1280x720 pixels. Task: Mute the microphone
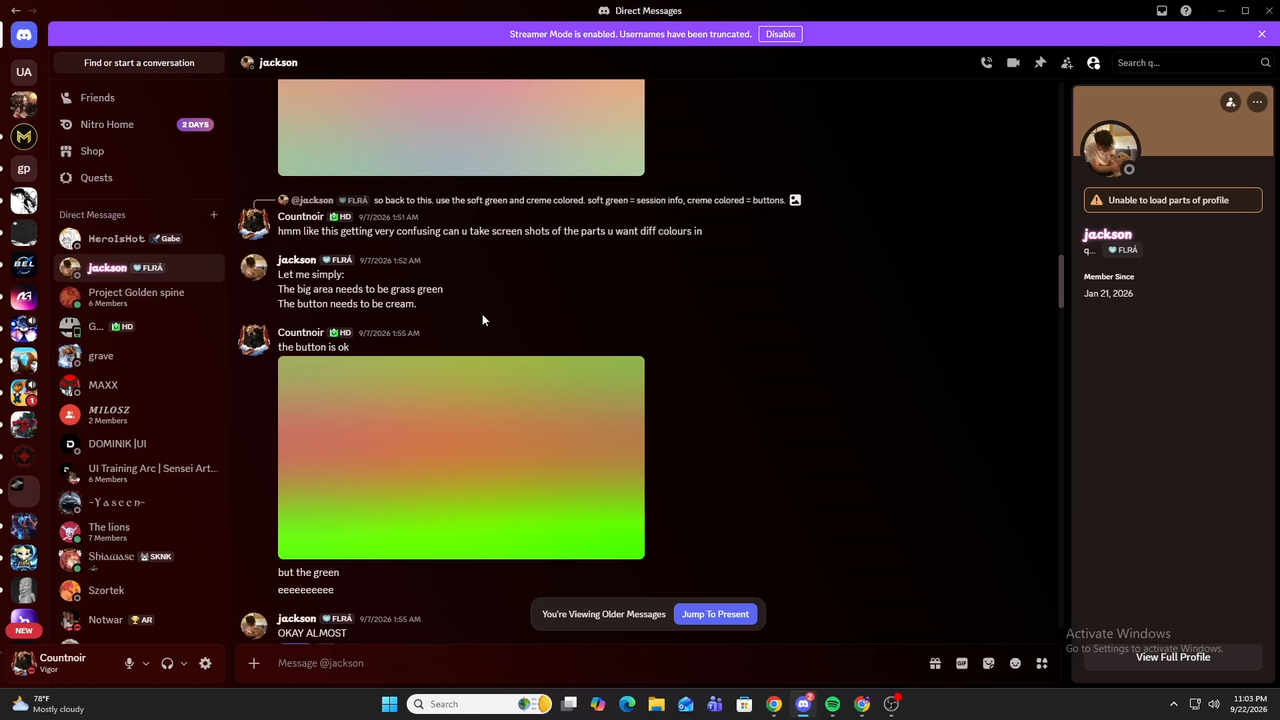(x=129, y=663)
